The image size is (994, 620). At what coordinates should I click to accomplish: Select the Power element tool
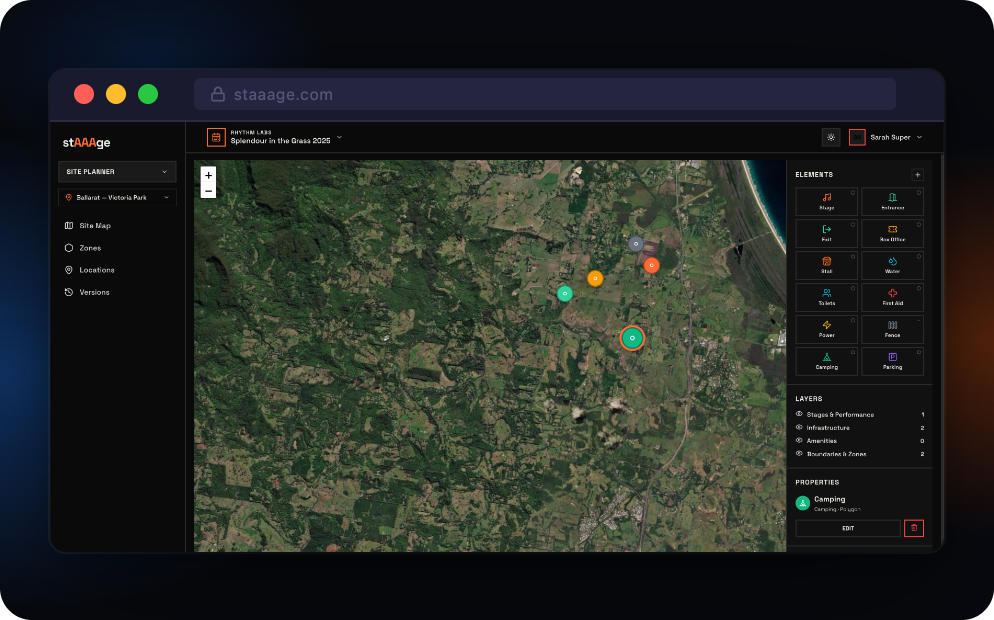point(827,329)
